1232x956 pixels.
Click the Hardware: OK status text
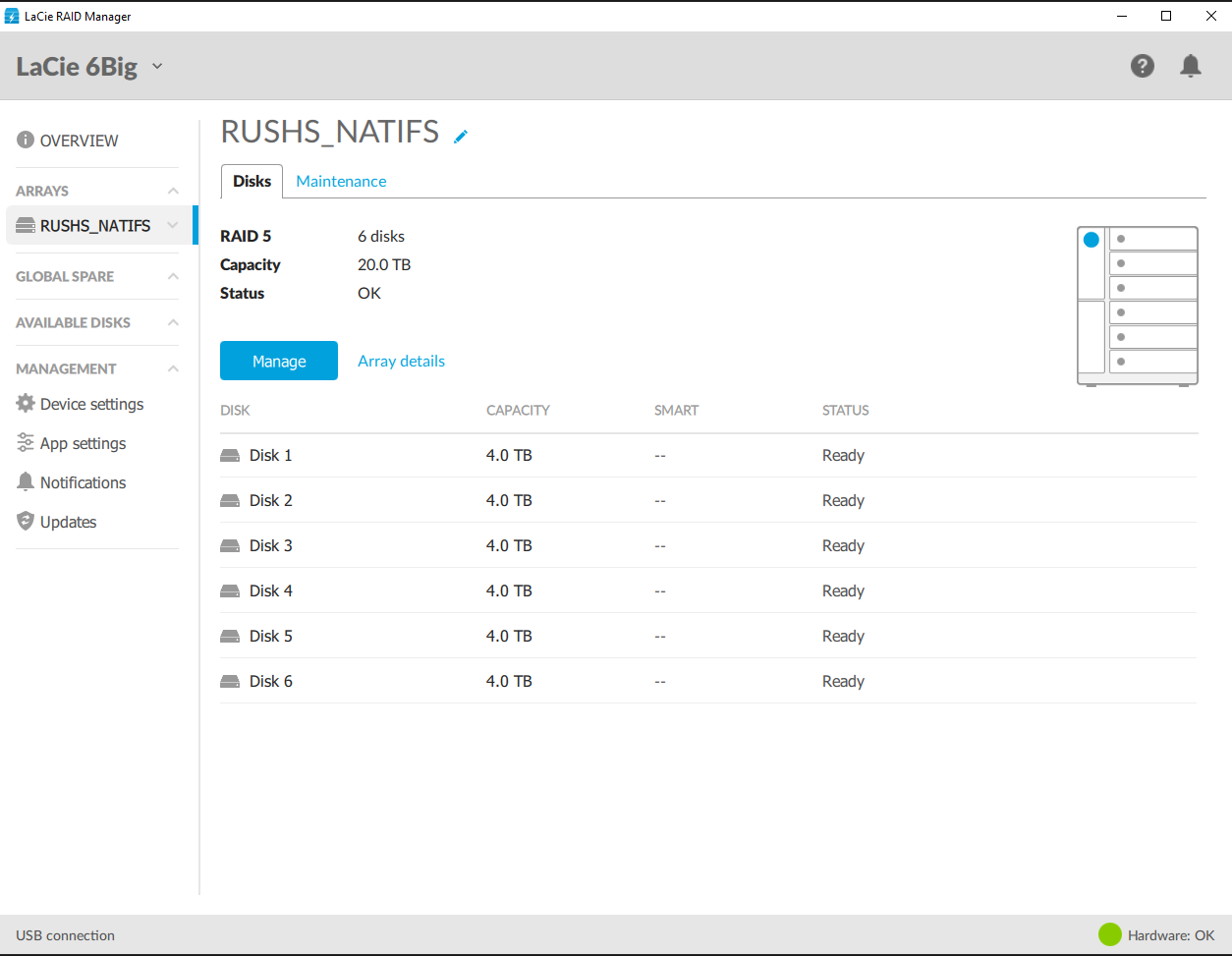point(1171,935)
